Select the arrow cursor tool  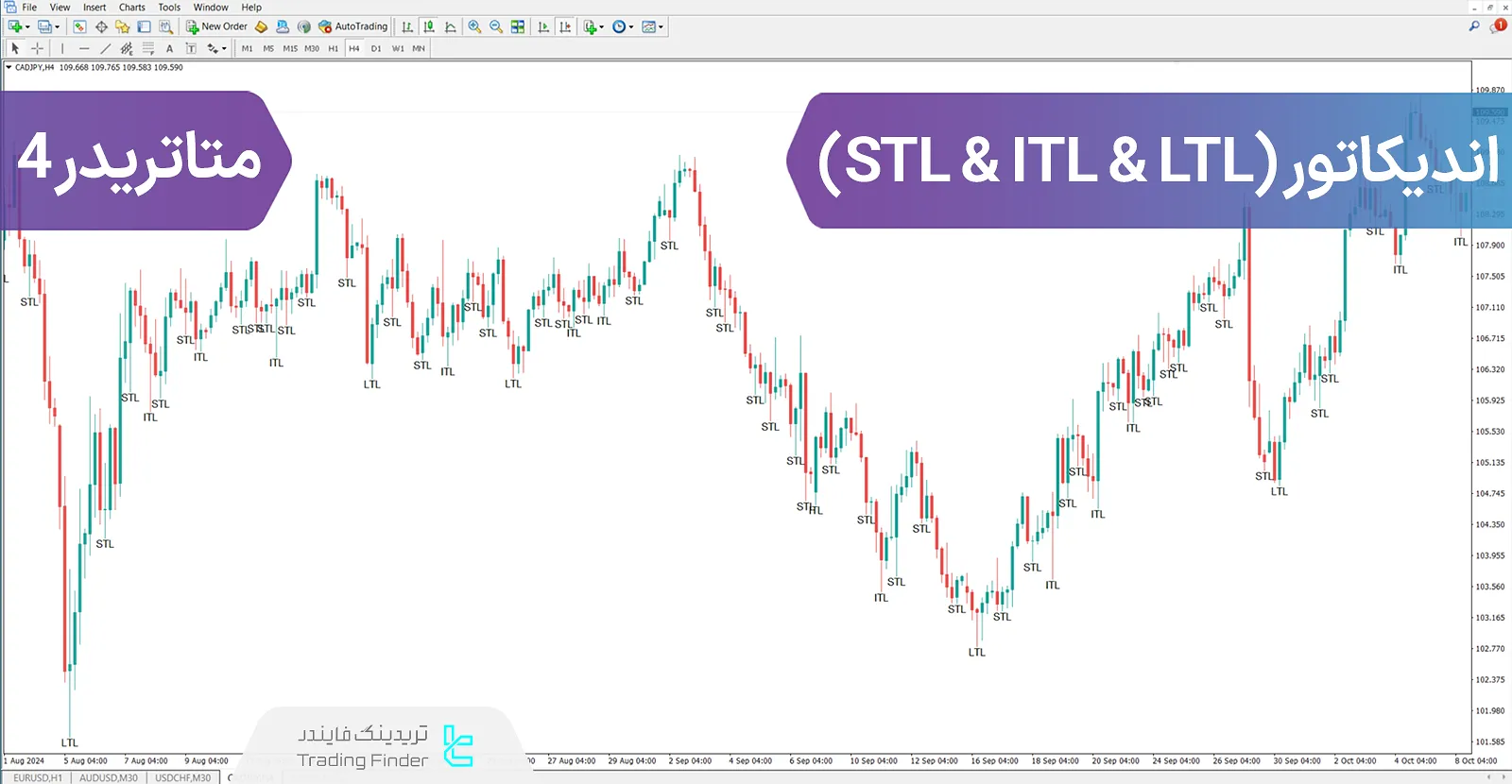coord(15,48)
